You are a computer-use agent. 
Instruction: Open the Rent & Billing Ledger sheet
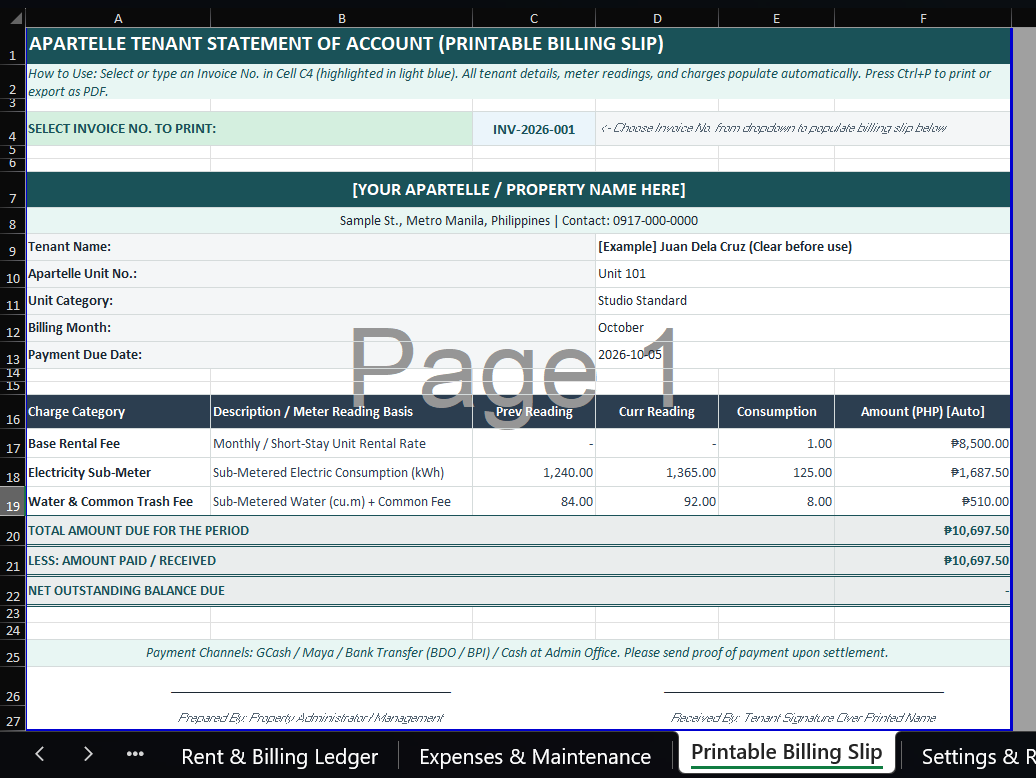(x=279, y=756)
